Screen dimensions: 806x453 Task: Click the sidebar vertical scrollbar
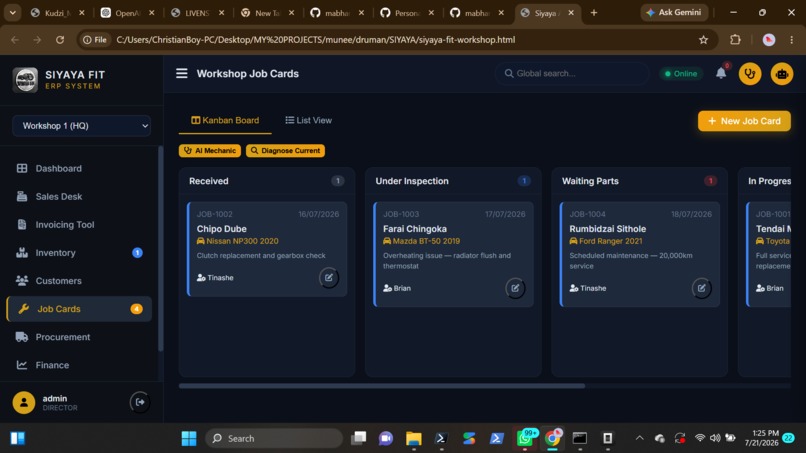160,249
